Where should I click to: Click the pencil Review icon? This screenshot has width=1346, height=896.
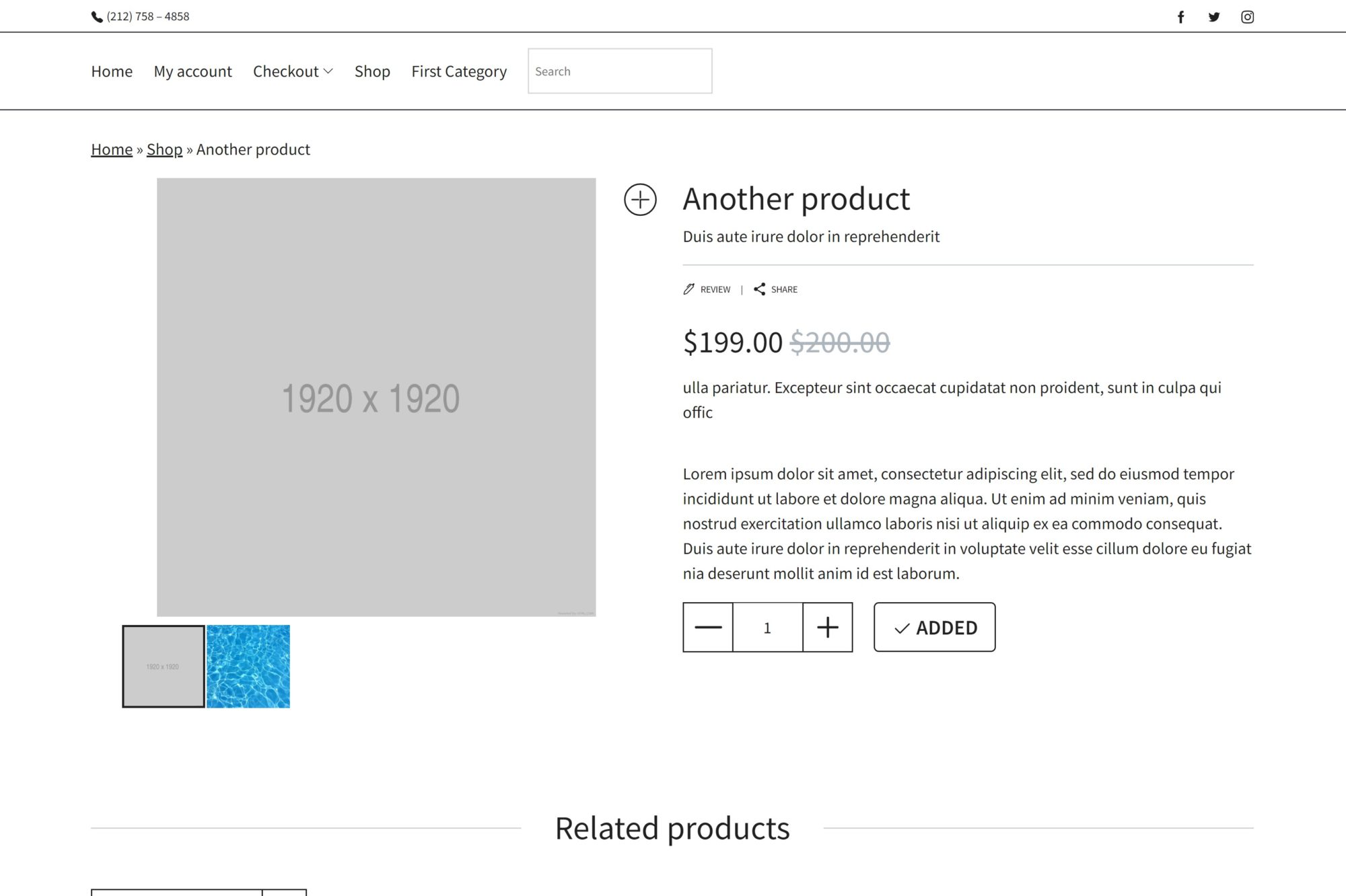[688, 289]
